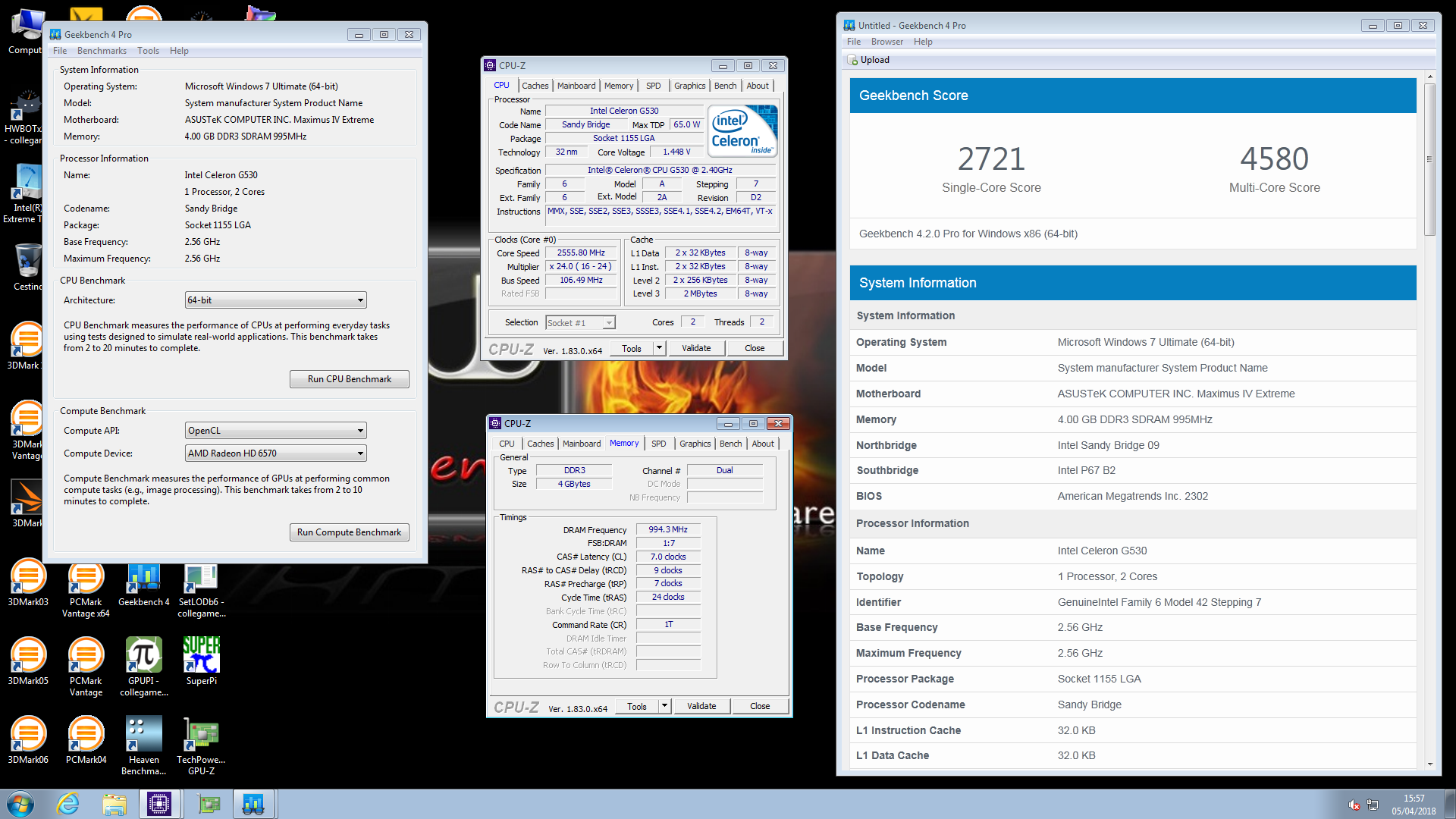Expand the Tools arrow in upper CPU-Z
This screenshot has height=819, width=1456.
point(659,348)
